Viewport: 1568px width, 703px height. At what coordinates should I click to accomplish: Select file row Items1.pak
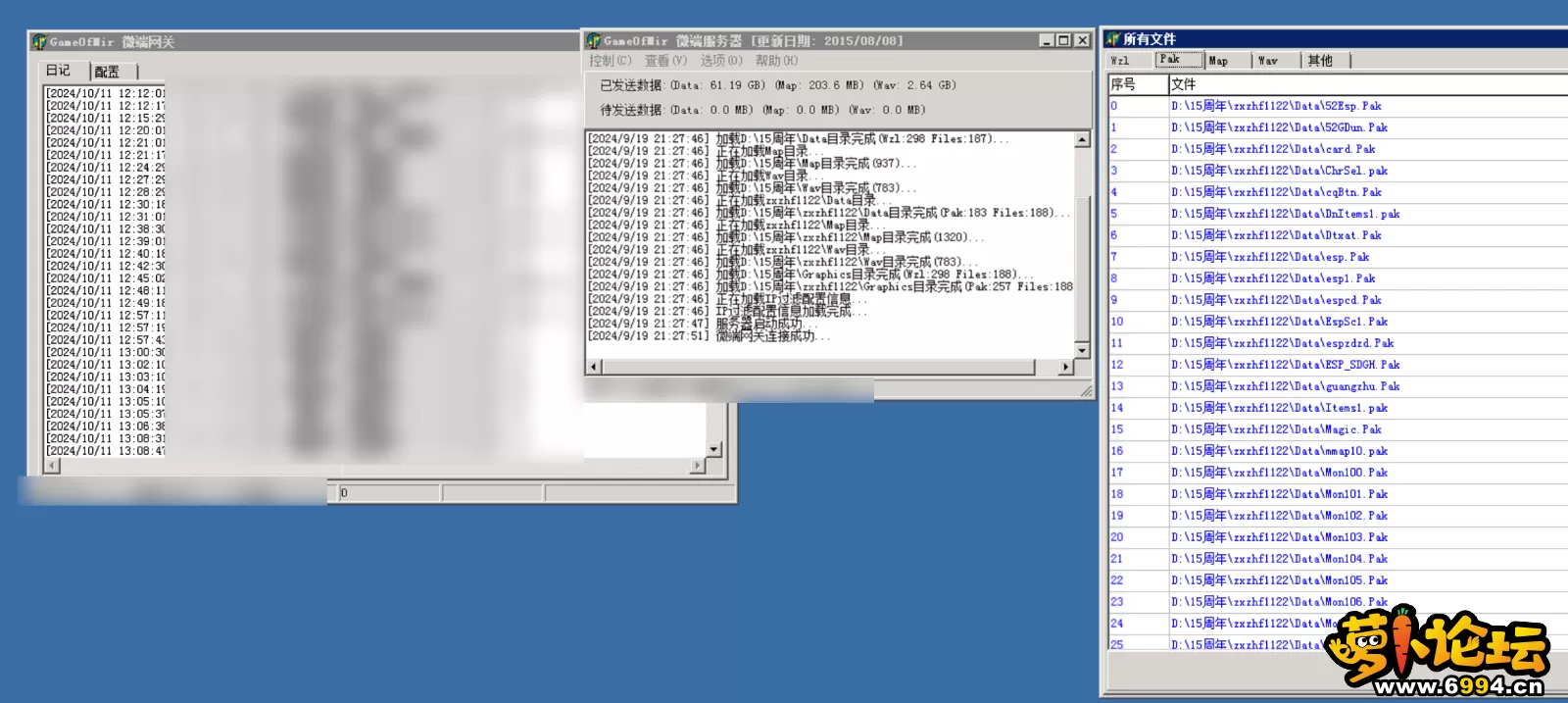pos(1338,408)
